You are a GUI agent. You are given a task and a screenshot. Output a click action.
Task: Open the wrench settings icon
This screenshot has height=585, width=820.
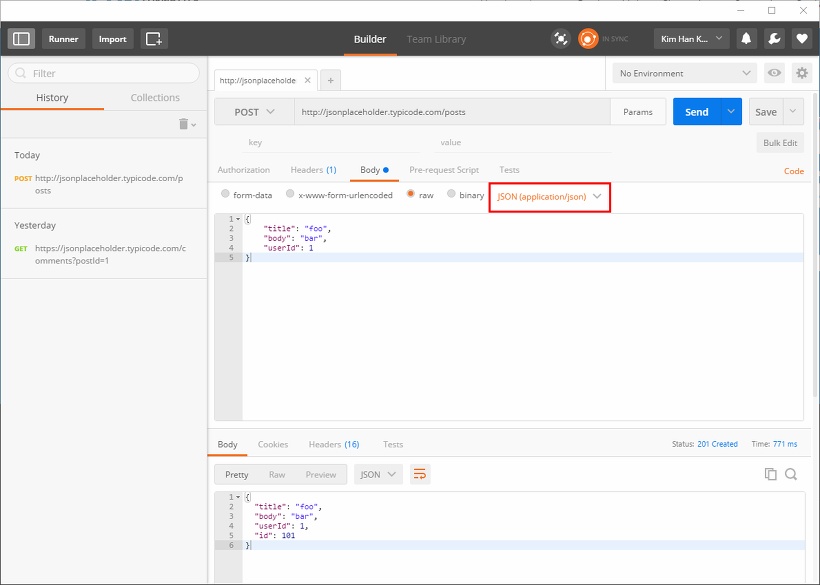pos(774,39)
